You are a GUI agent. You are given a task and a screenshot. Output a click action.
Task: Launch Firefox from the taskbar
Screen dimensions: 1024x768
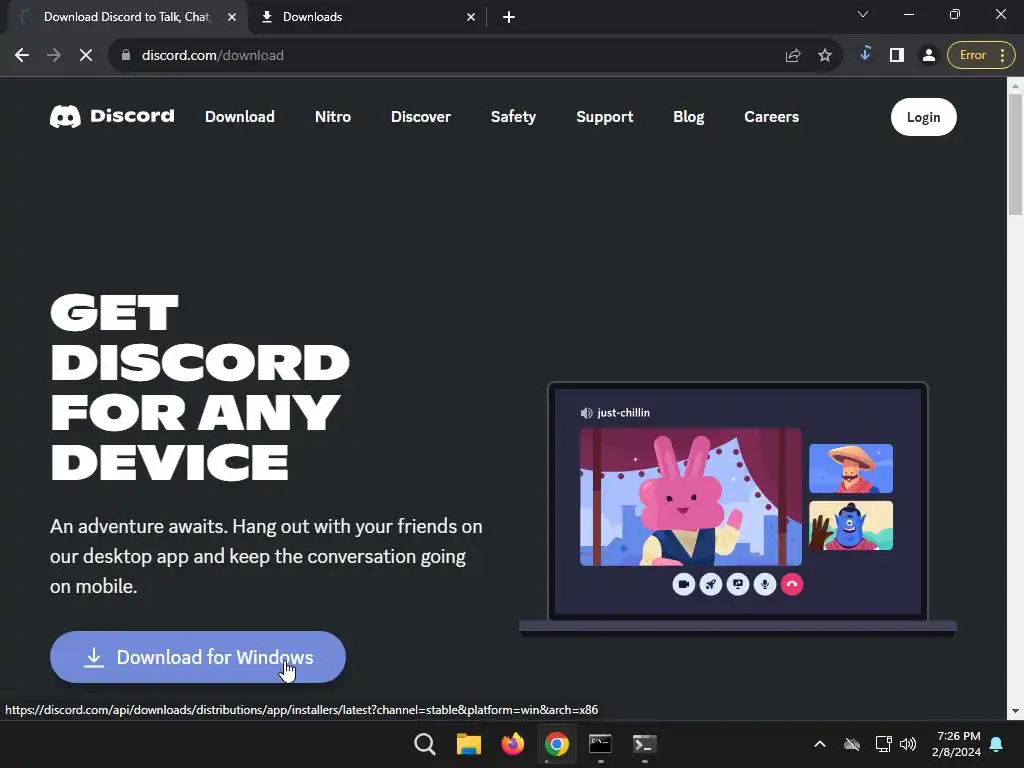point(513,744)
